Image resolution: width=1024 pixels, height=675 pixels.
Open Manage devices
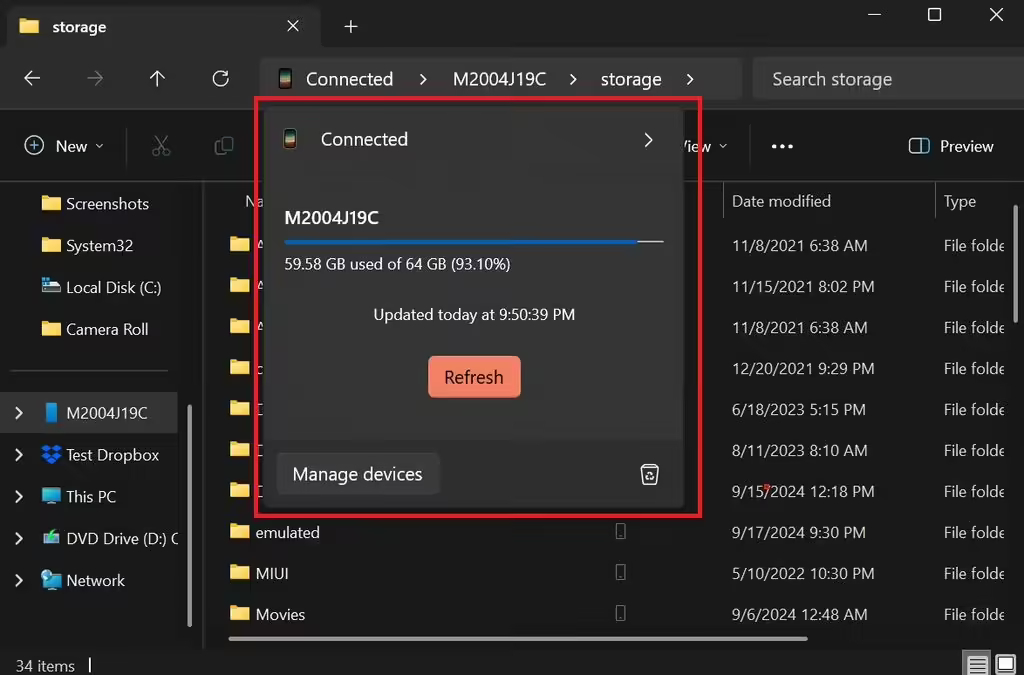pyautogui.click(x=357, y=474)
